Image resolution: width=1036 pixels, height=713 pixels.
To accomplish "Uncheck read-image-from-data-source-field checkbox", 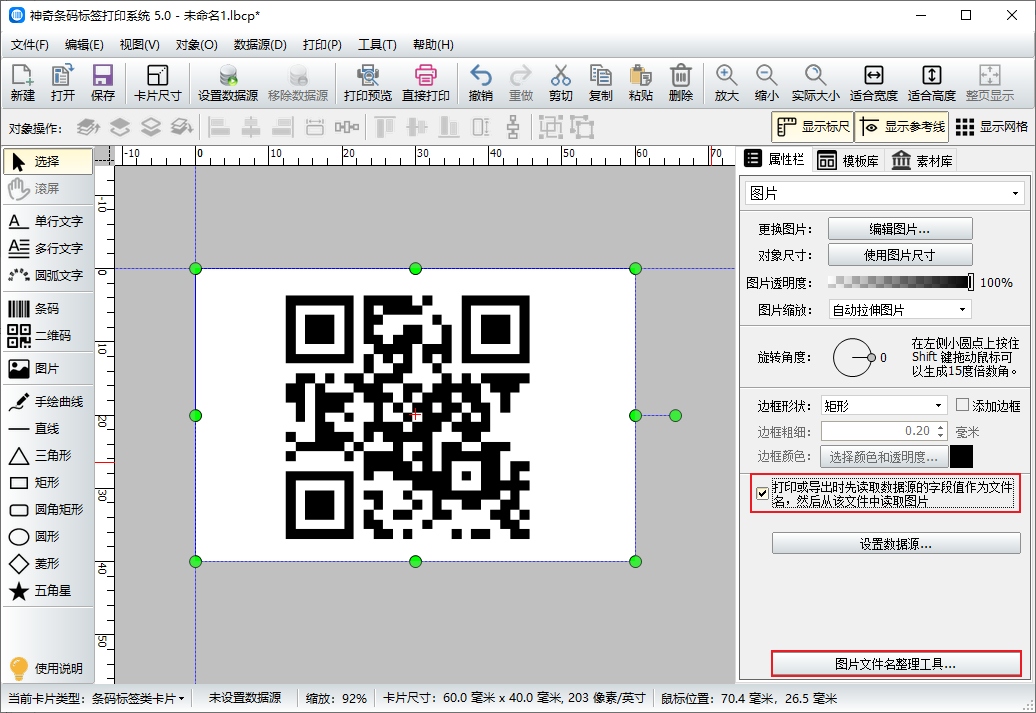I will [762, 494].
